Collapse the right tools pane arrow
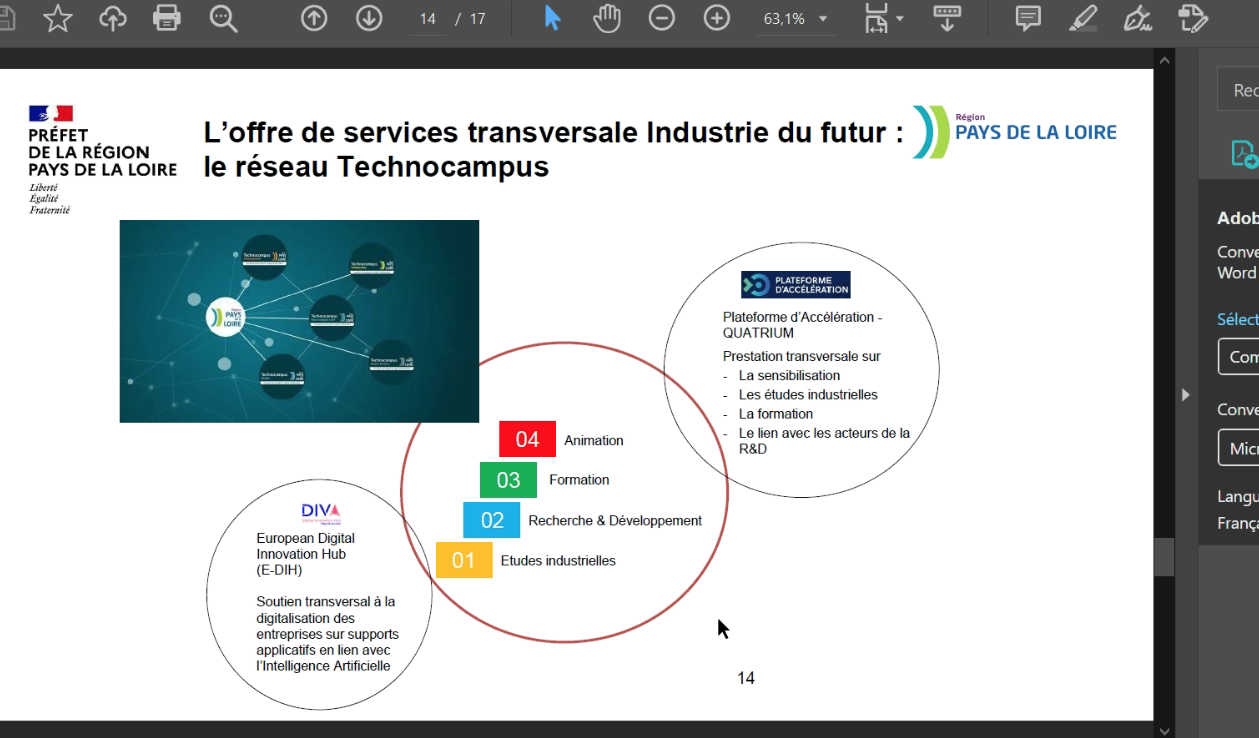The height and width of the screenshot is (738, 1259). [1186, 395]
